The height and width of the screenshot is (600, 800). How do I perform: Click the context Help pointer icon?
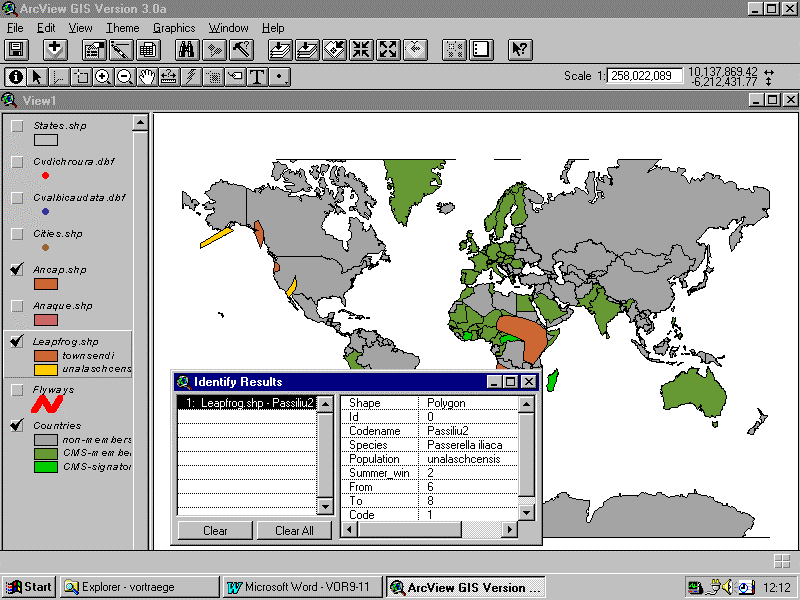[520, 49]
